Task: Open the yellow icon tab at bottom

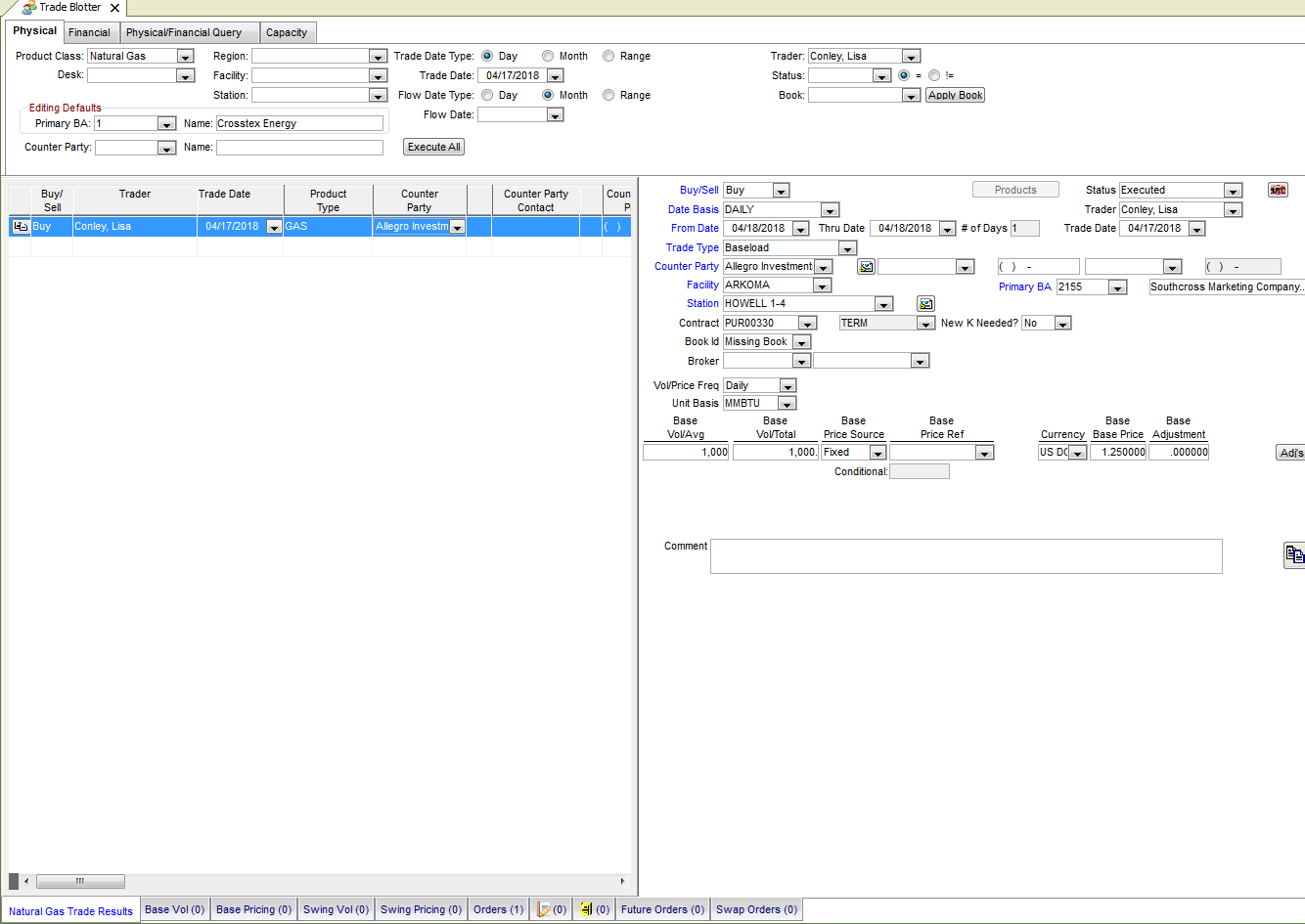Action: click(x=594, y=909)
